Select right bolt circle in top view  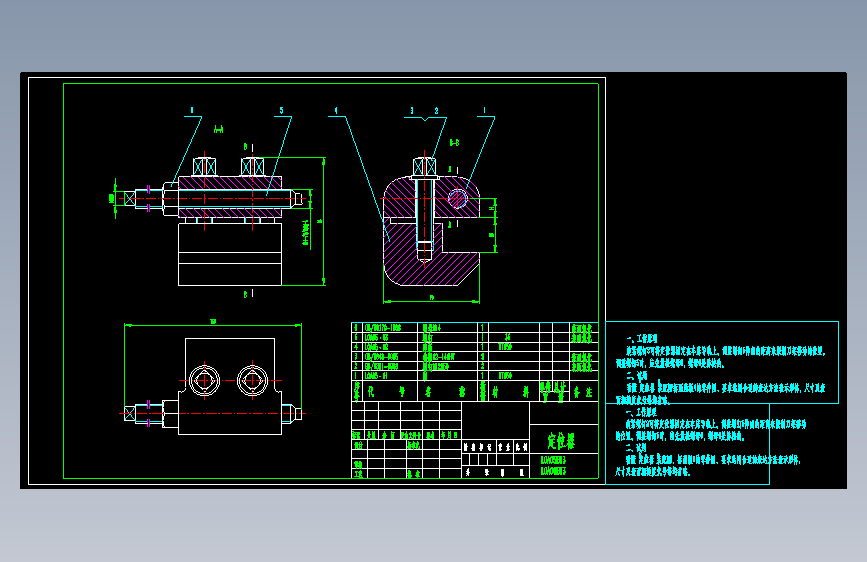point(253,381)
